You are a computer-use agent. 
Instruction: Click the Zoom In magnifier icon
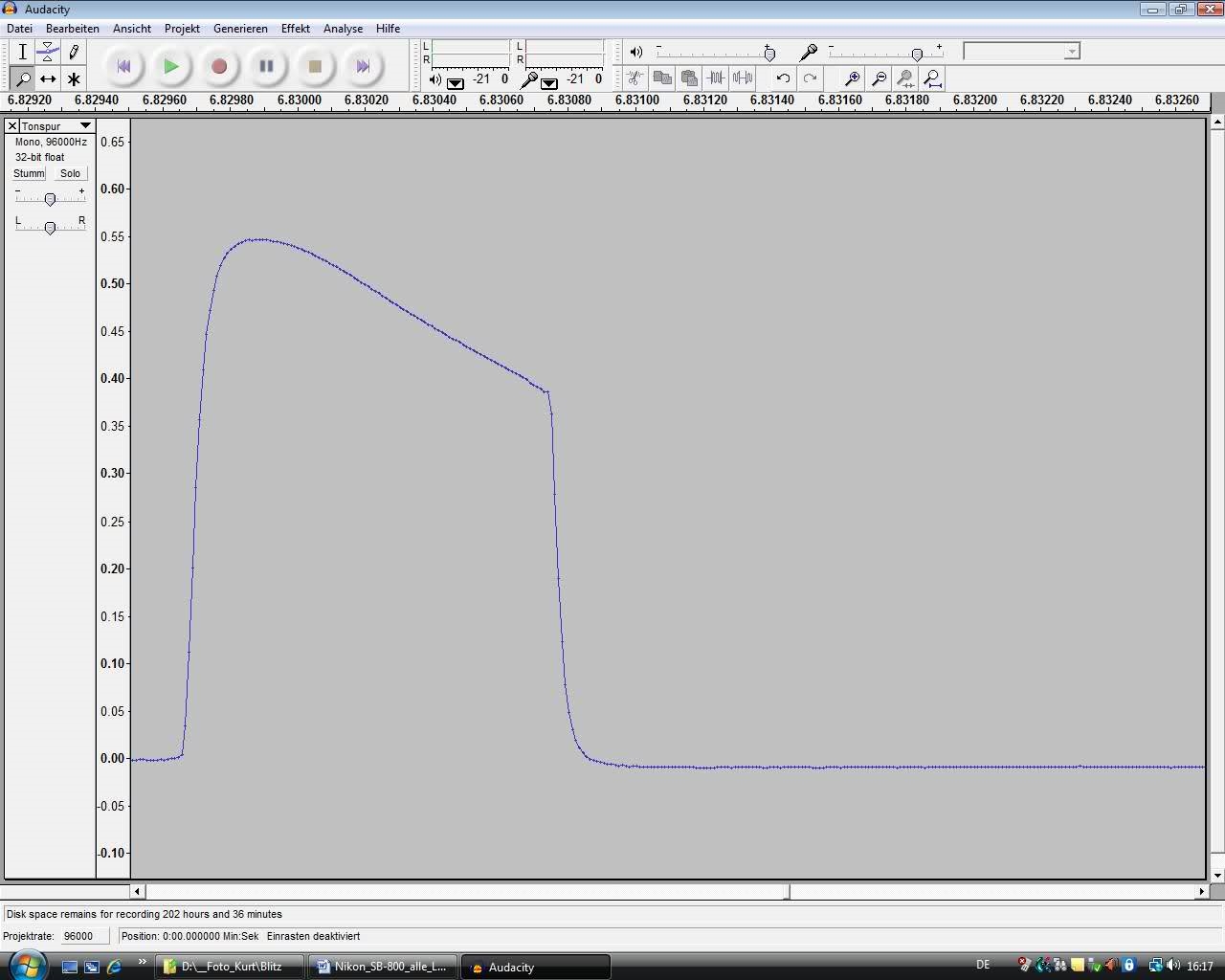[x=852, y=78]
